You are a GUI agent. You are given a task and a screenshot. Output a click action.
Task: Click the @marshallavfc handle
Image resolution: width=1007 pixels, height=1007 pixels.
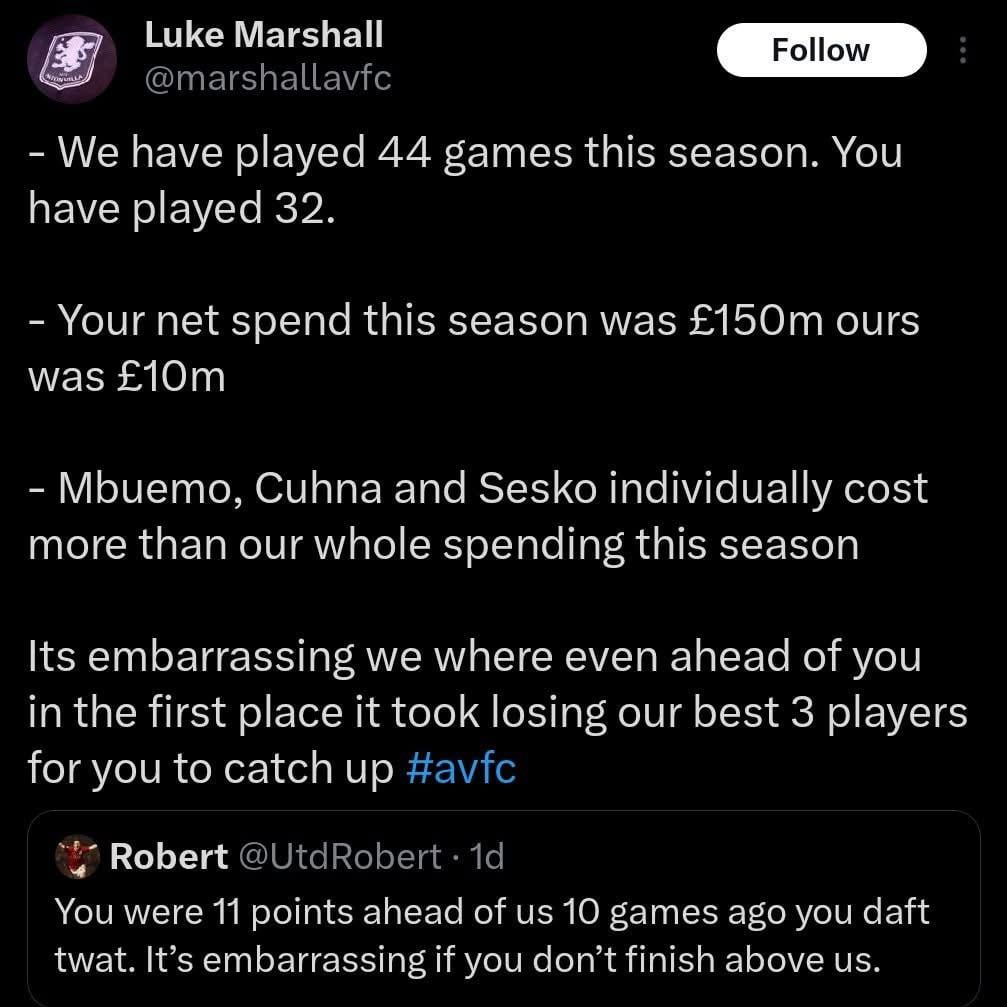268,78
